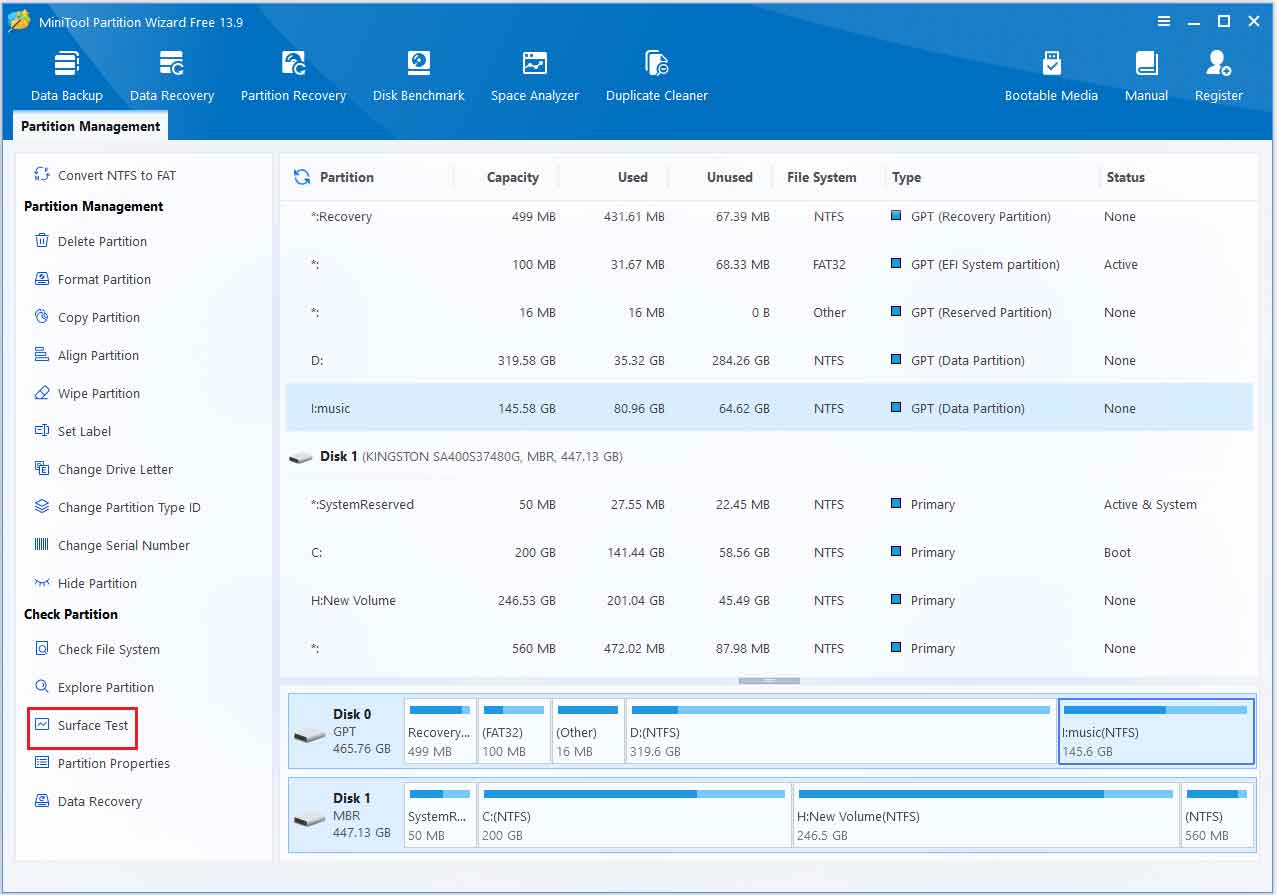The width and height of the screenshot is (1277, 895).
Task: Select the C: partition row
Action: (769, 553)
